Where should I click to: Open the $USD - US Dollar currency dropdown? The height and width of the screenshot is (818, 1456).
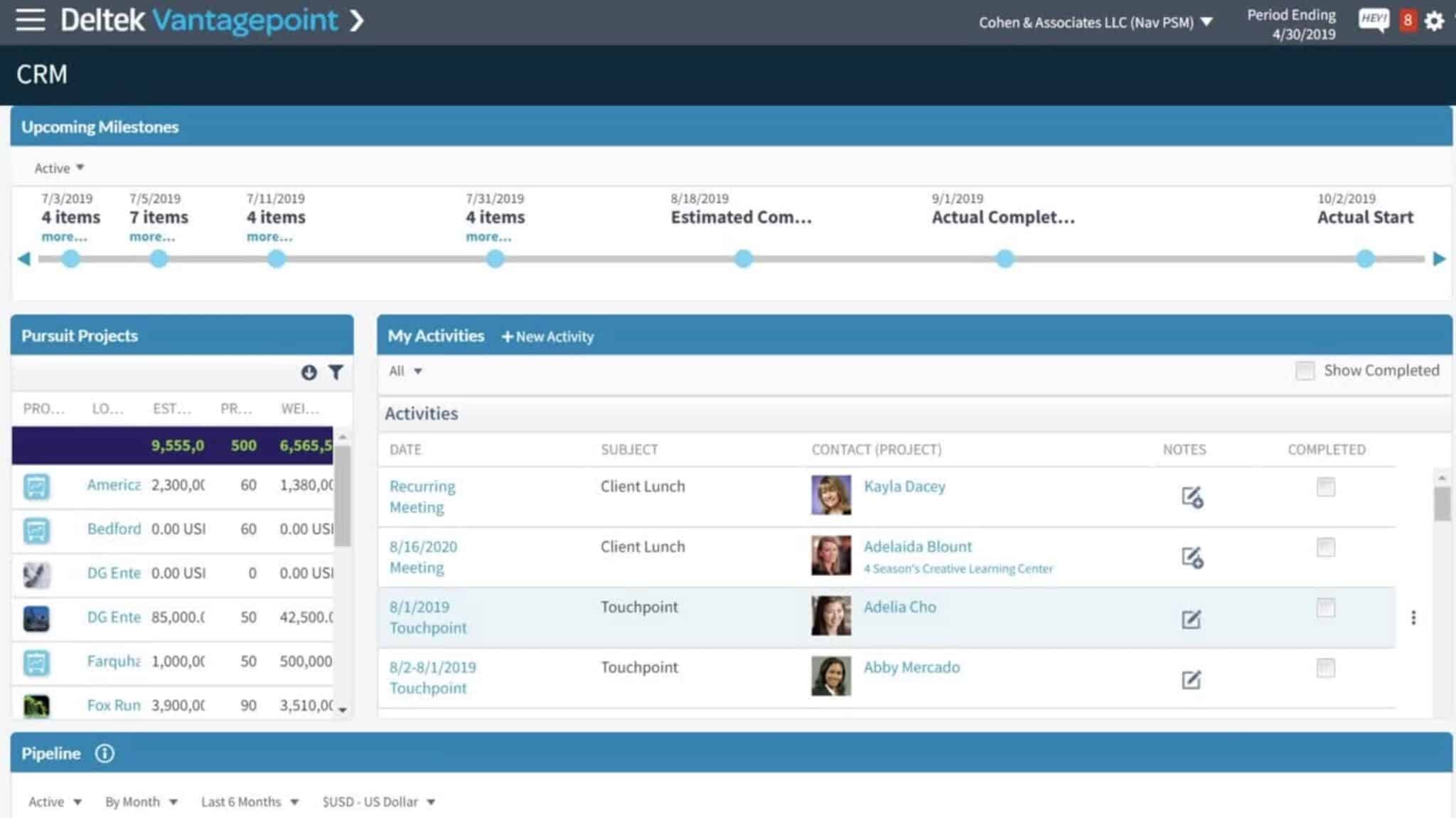378,802
